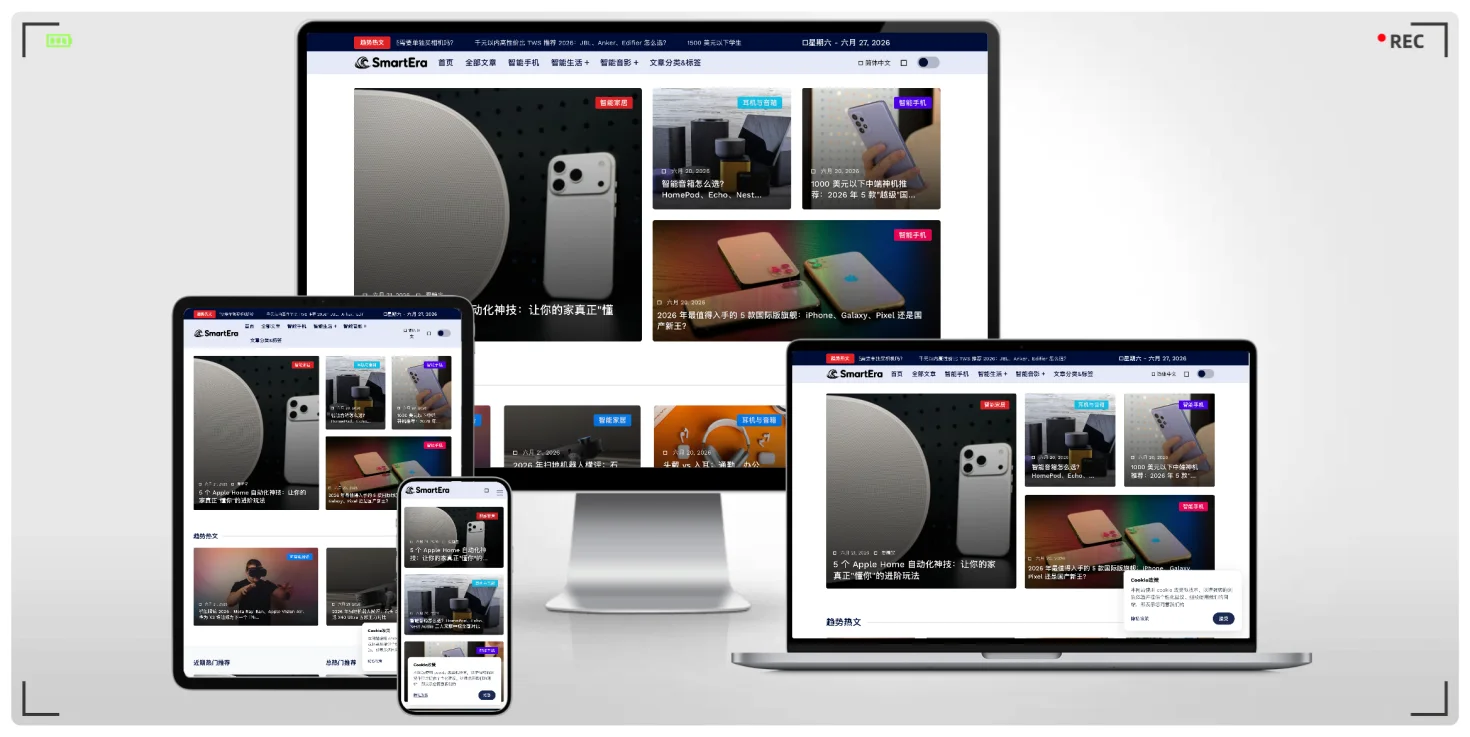1470x737 pixels.
Task: Toggle the dark mode switch on the laptop
Action: coord(1206,374)
